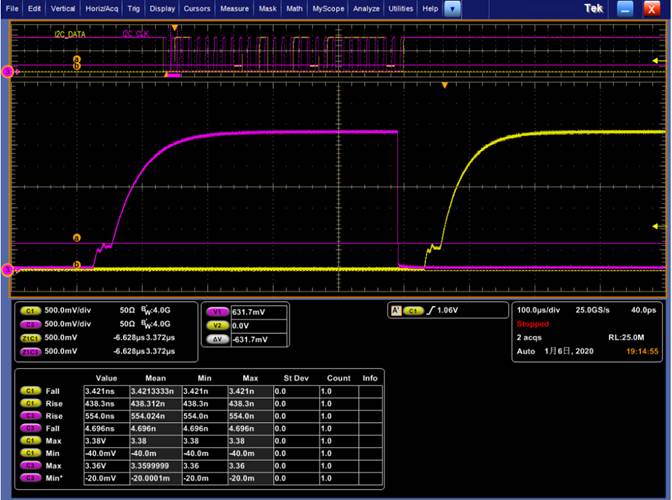Click the ΔV cursor delta badge
Screen dimensions: 672x500
[x=216, y=339]
